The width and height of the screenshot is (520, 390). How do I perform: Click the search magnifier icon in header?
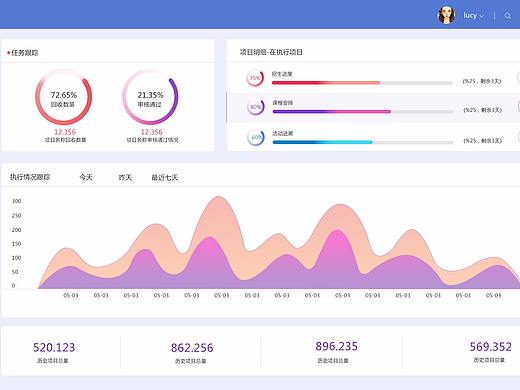click(507, 16)
